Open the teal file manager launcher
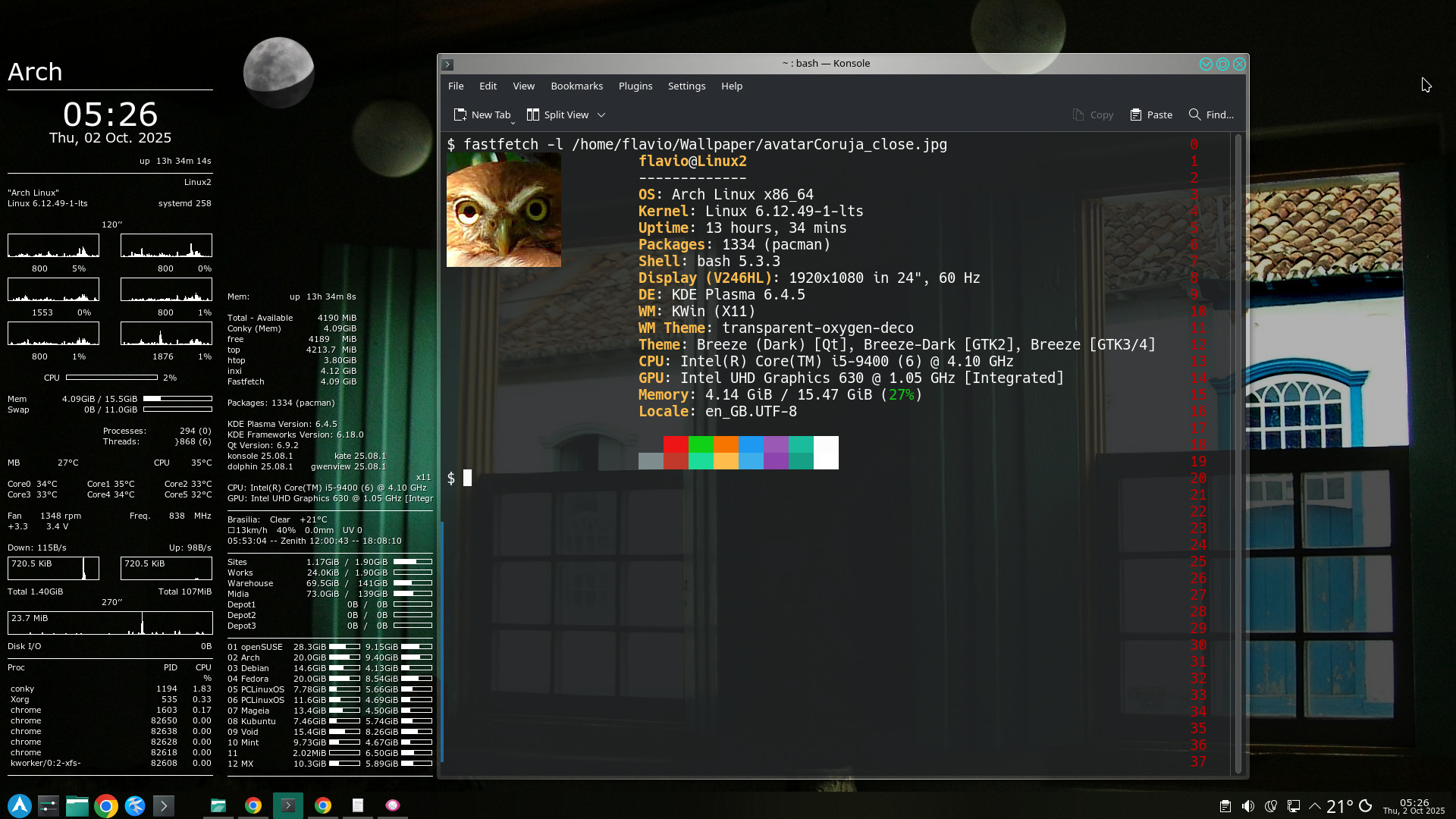This screenshot has height=819, width=1456. (77, 805)
